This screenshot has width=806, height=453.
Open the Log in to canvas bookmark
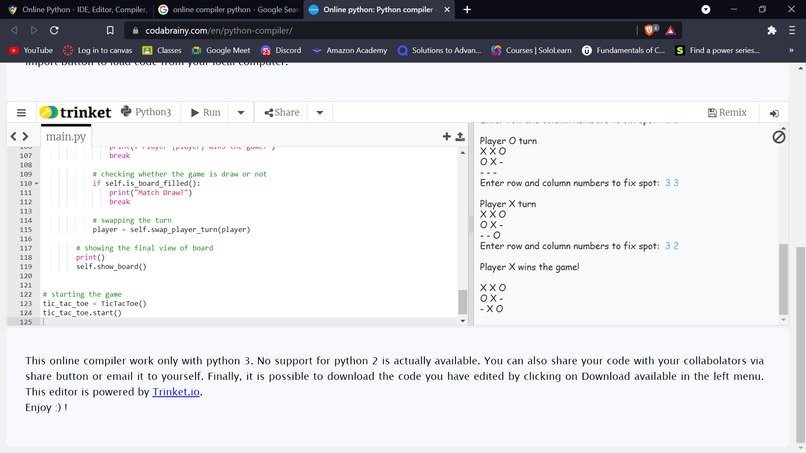[97, 50]
